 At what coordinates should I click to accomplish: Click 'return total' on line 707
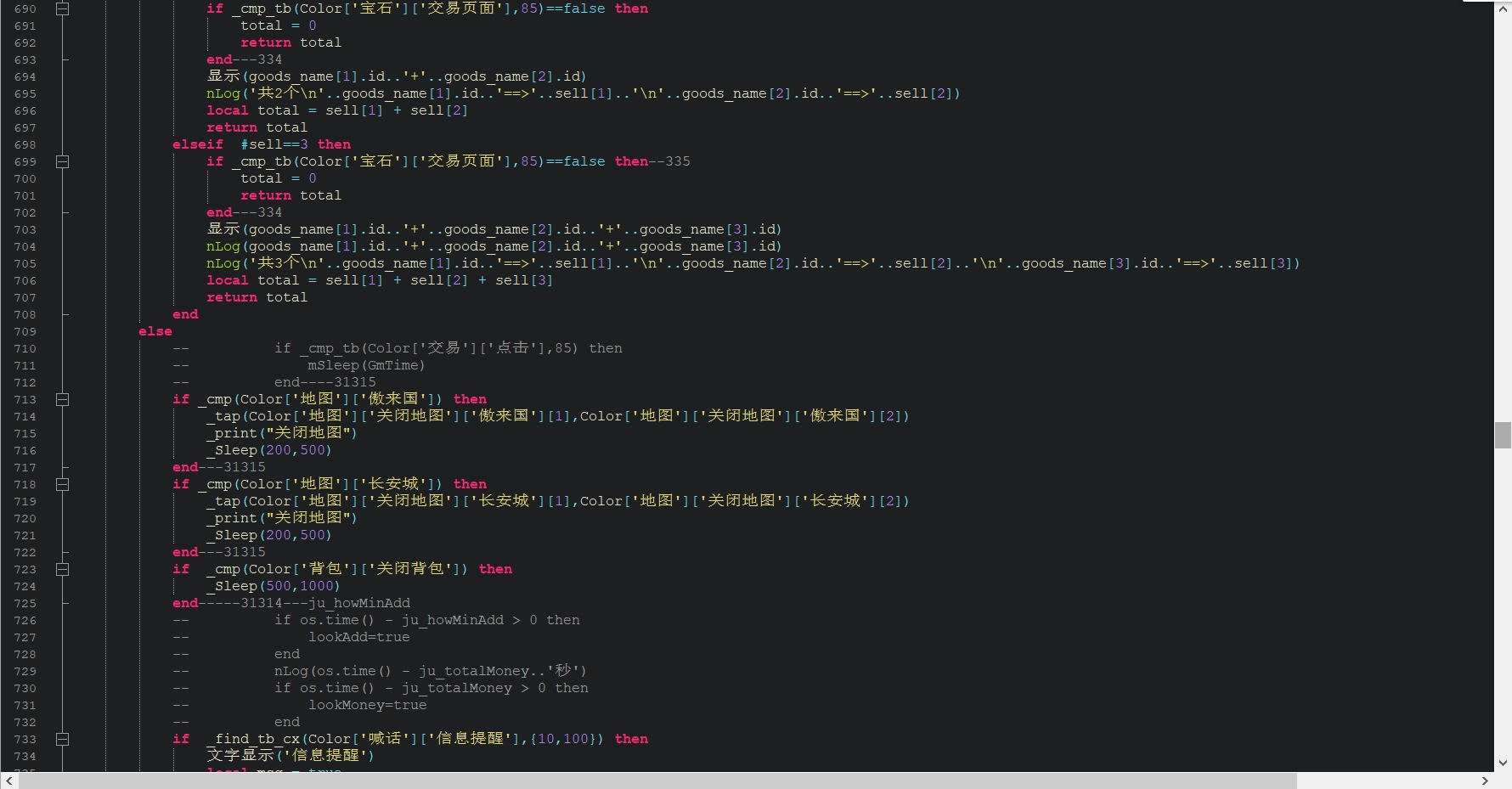coord(257,297)
